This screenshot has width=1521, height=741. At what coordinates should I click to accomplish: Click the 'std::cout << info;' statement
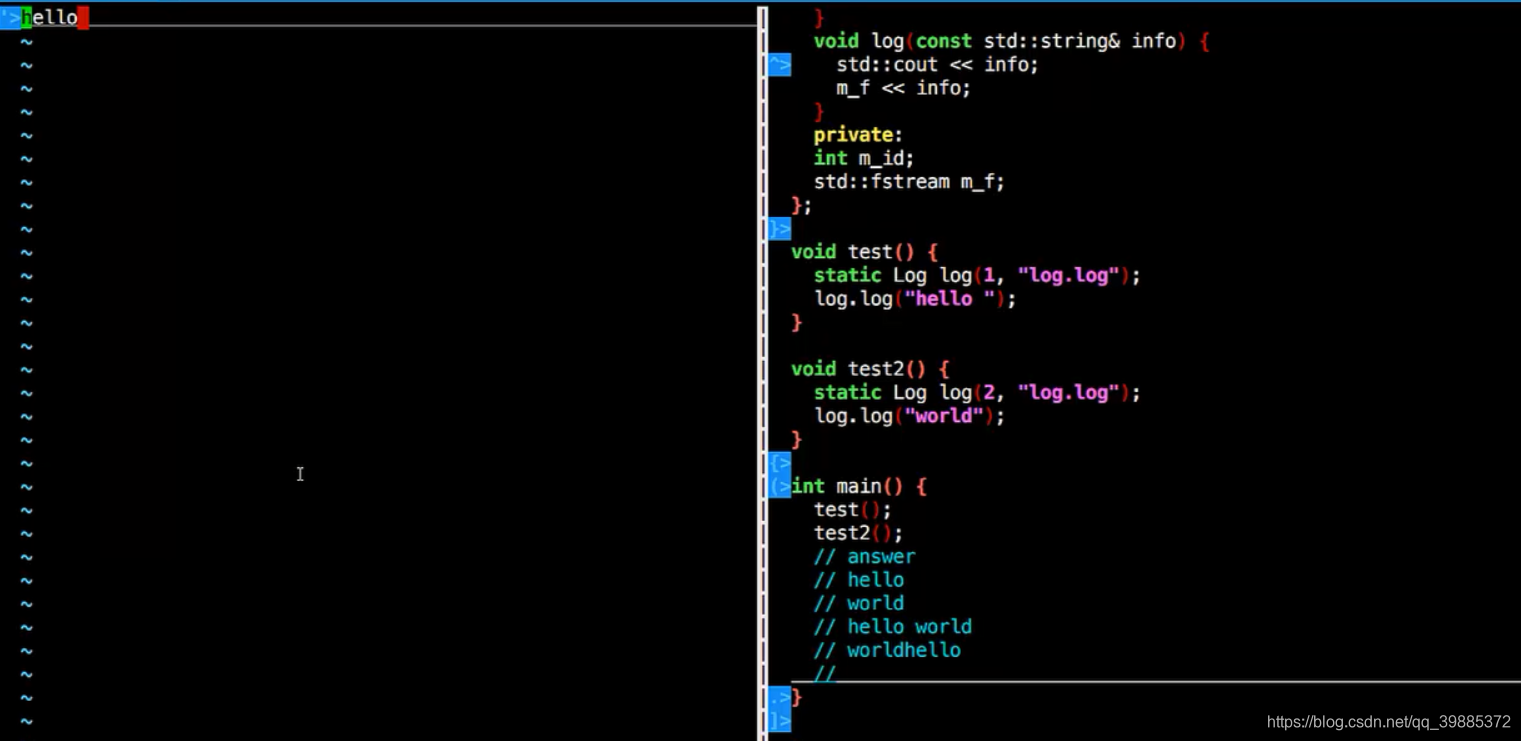coord(937,65)
